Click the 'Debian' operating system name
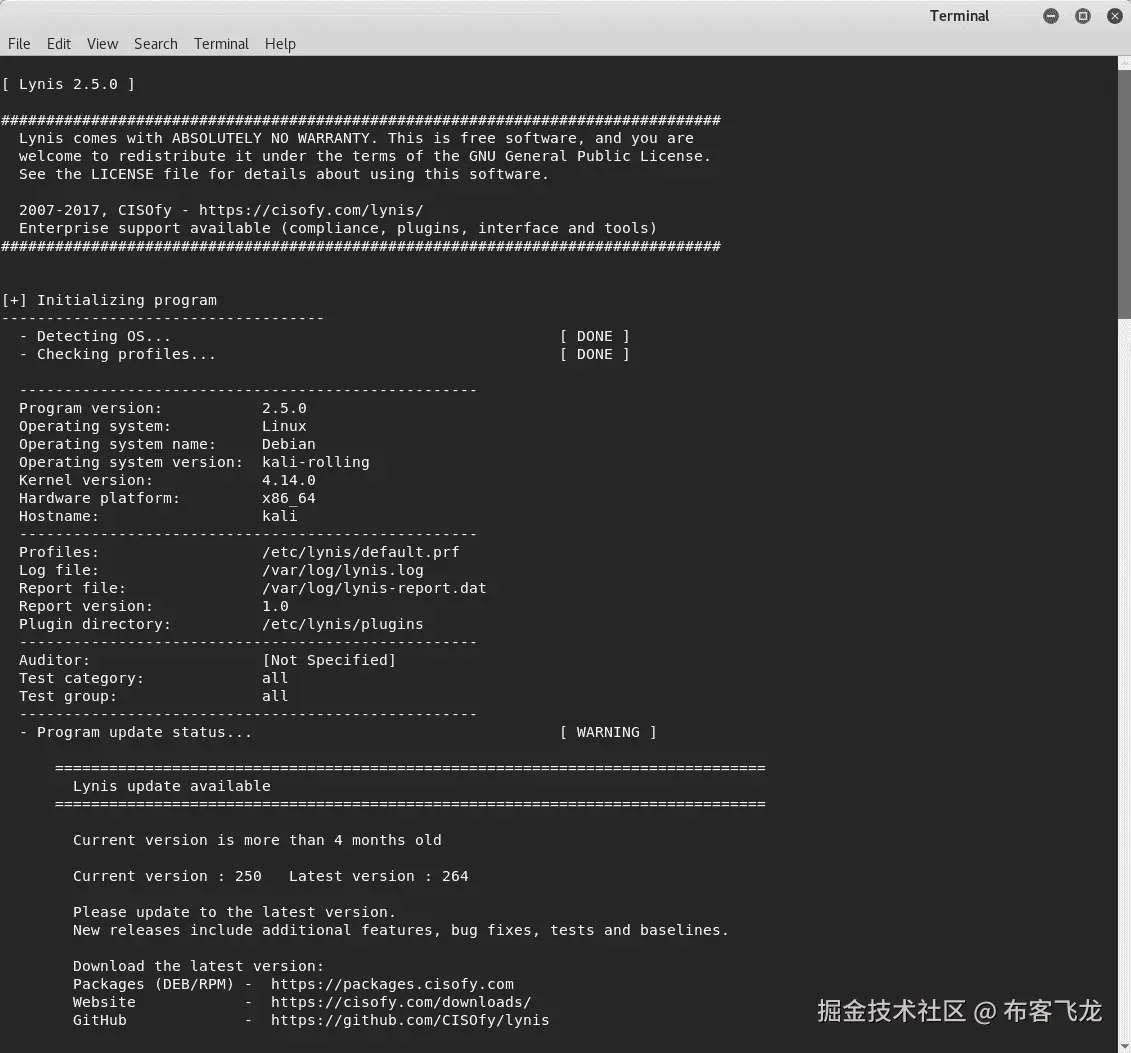1131x1053 pixels. [289, 444]
